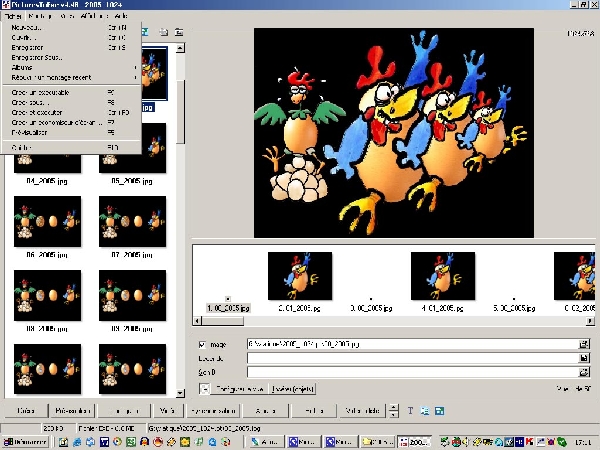The height and width of the screenshot is (450, 600).
Task: Click the large rooster preview image
Action: (394, 132)
